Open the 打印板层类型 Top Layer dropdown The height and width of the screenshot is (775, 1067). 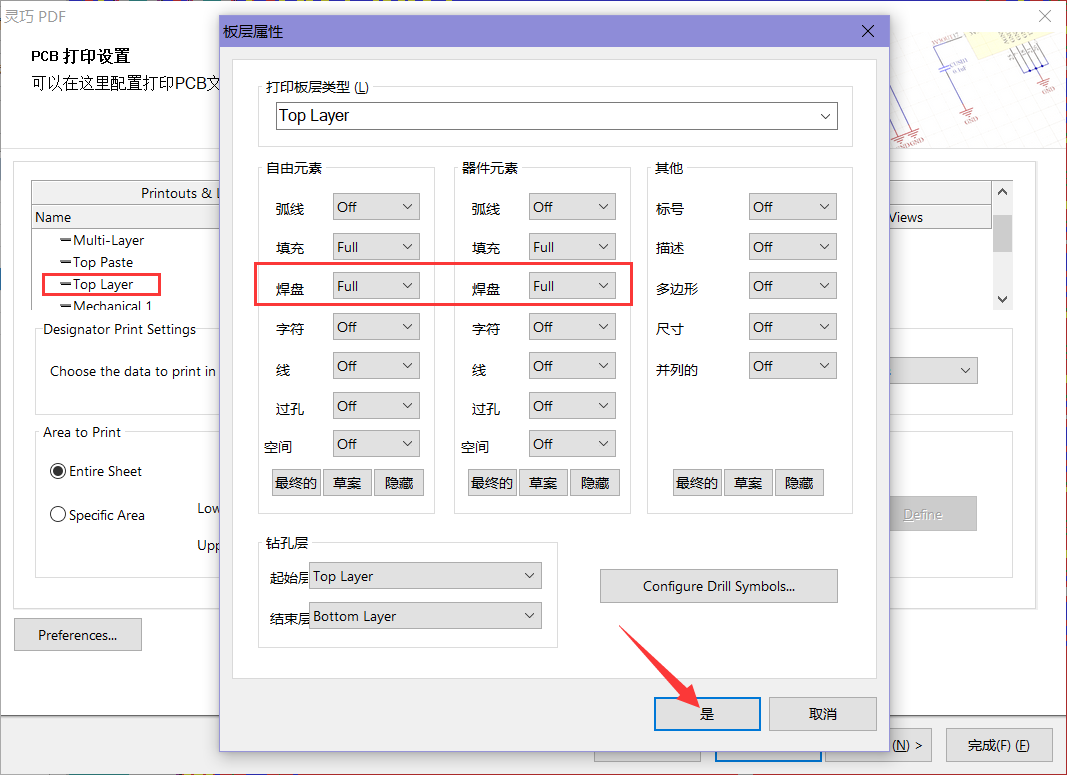556,116
